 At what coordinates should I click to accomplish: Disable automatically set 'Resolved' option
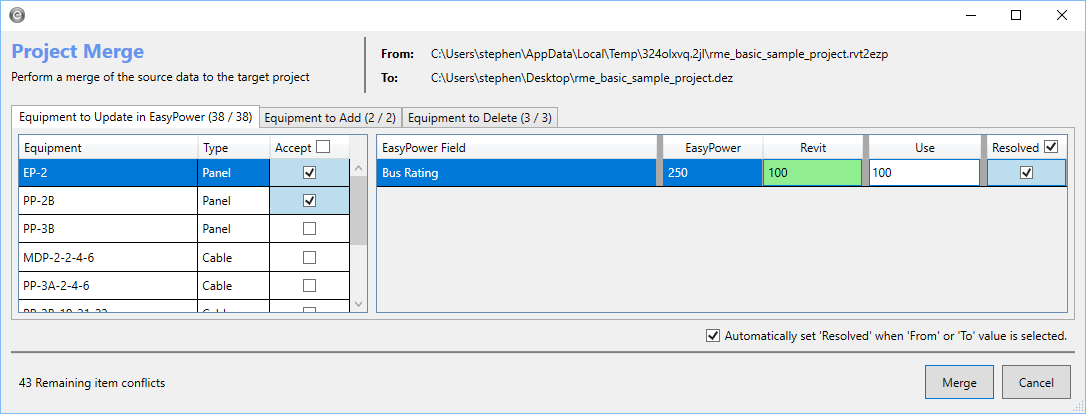pyautogui.click(x=712, y=336)
